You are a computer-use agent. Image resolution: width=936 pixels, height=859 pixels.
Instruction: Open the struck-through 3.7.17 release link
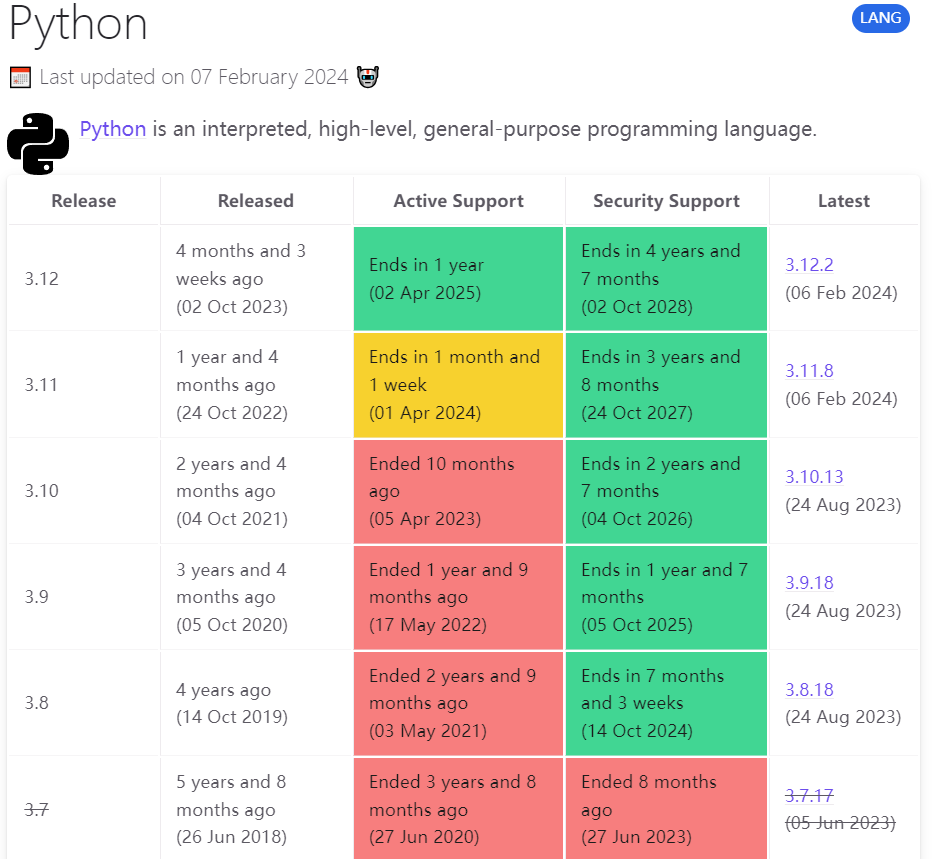[809, 795]
